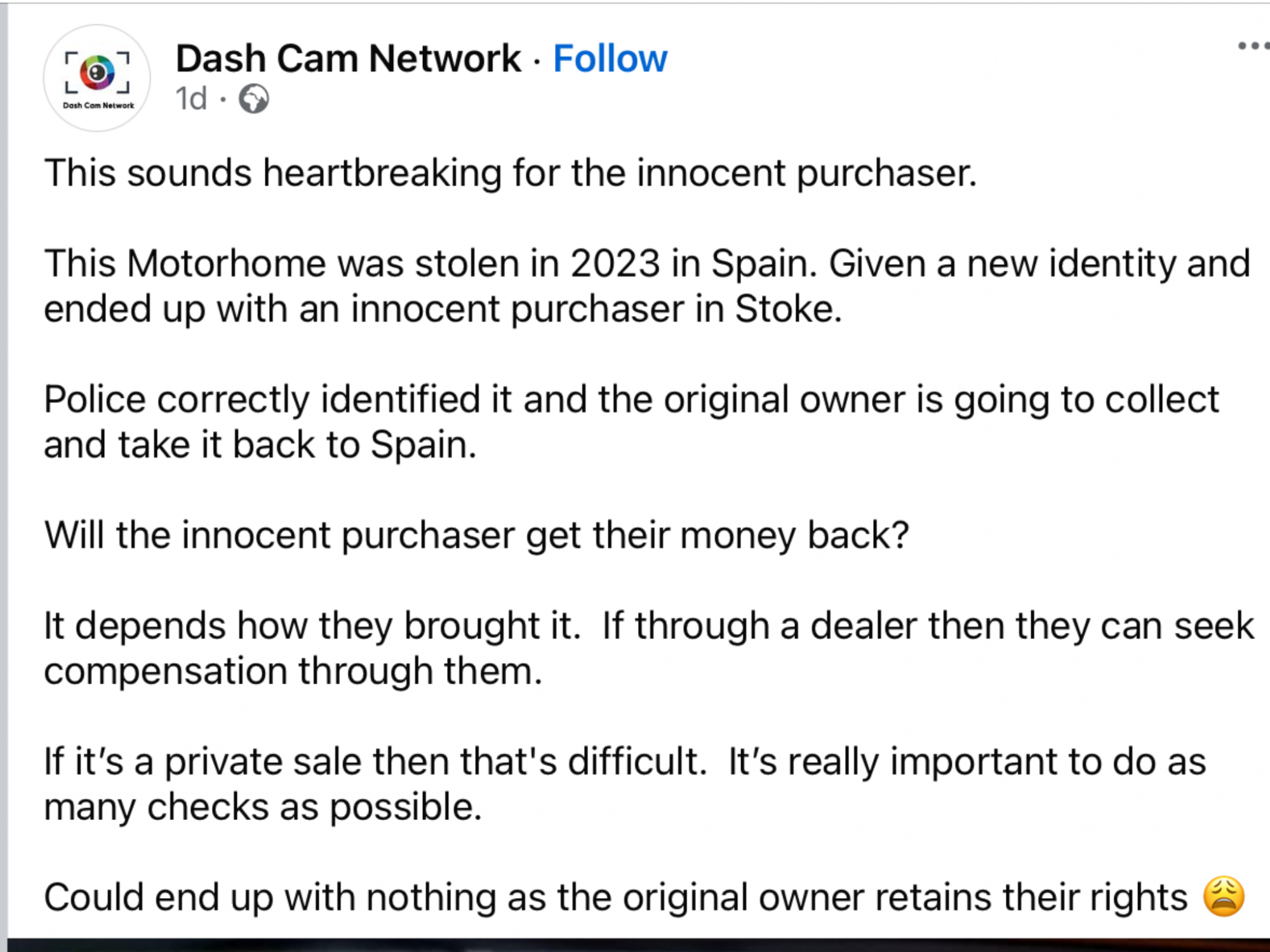Click the 'Police correctly identified it' paragraph
The height and width of the screenshot is (952, 1270).
[x=631, y=421]
